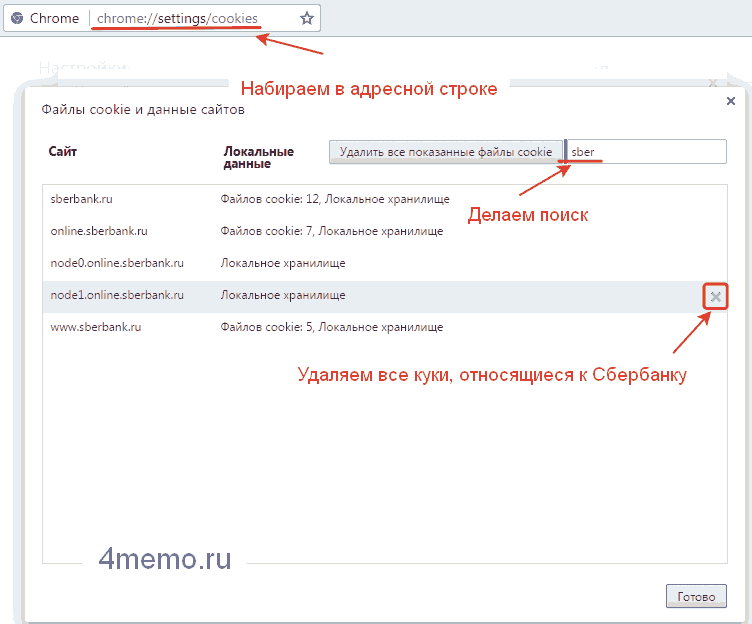Remove the node1.online.sberbank.ru entry with X
This screenshot has width=752, height=624.
tap(716, 297)
